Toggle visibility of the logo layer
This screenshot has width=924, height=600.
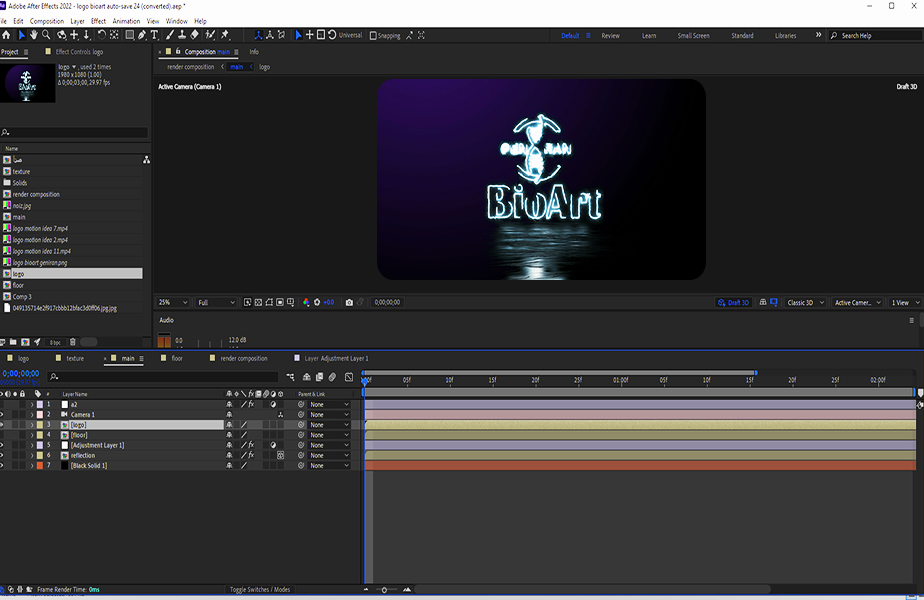tap(2, 424)
